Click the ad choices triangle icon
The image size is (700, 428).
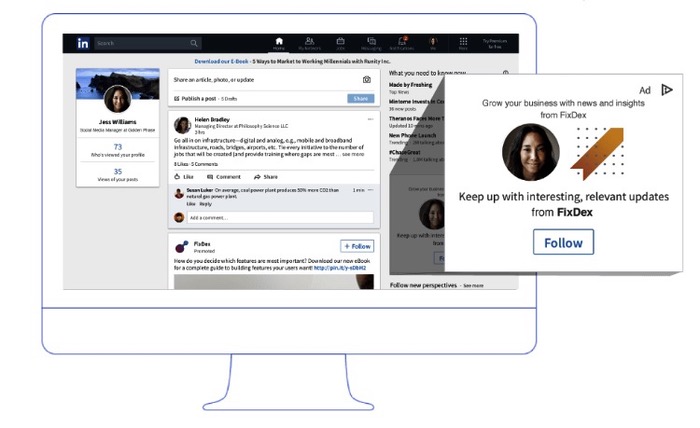click(667, 90)
